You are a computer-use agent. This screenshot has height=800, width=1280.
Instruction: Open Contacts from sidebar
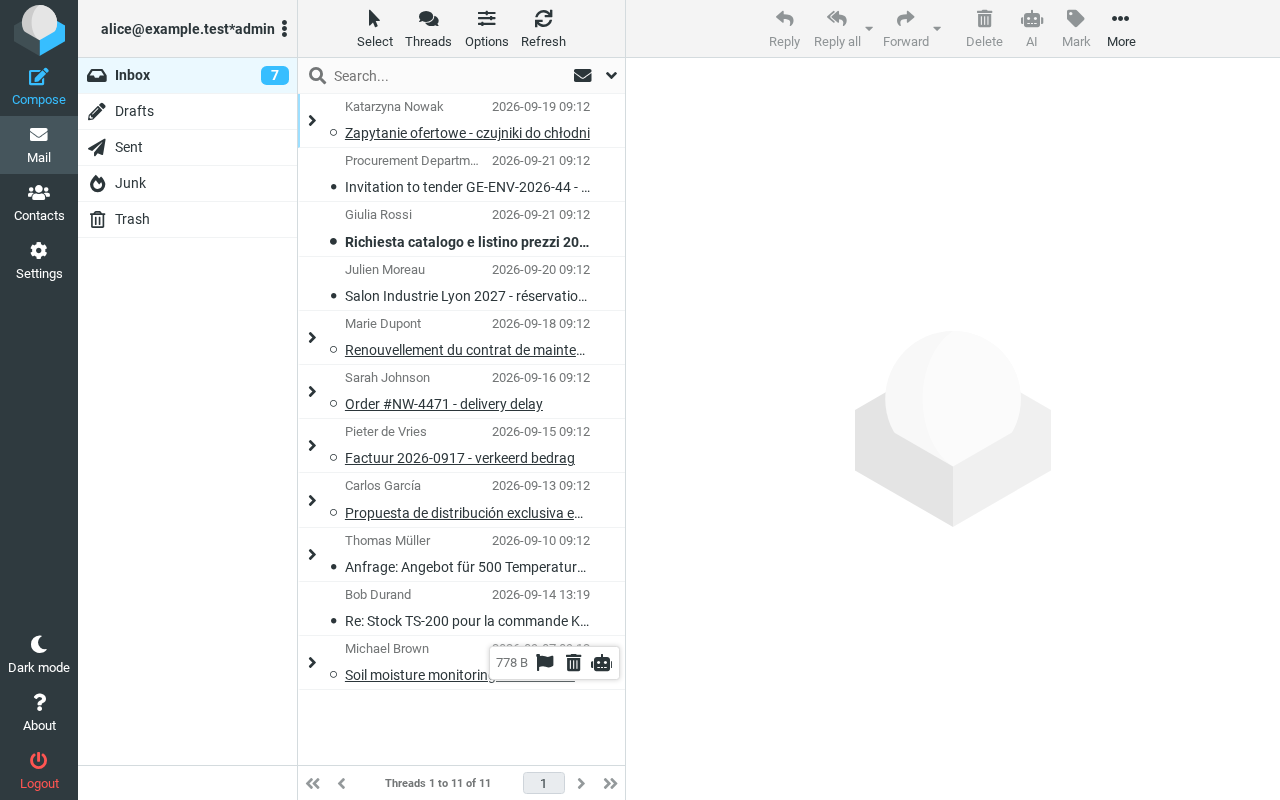click(x=39, y=203)
